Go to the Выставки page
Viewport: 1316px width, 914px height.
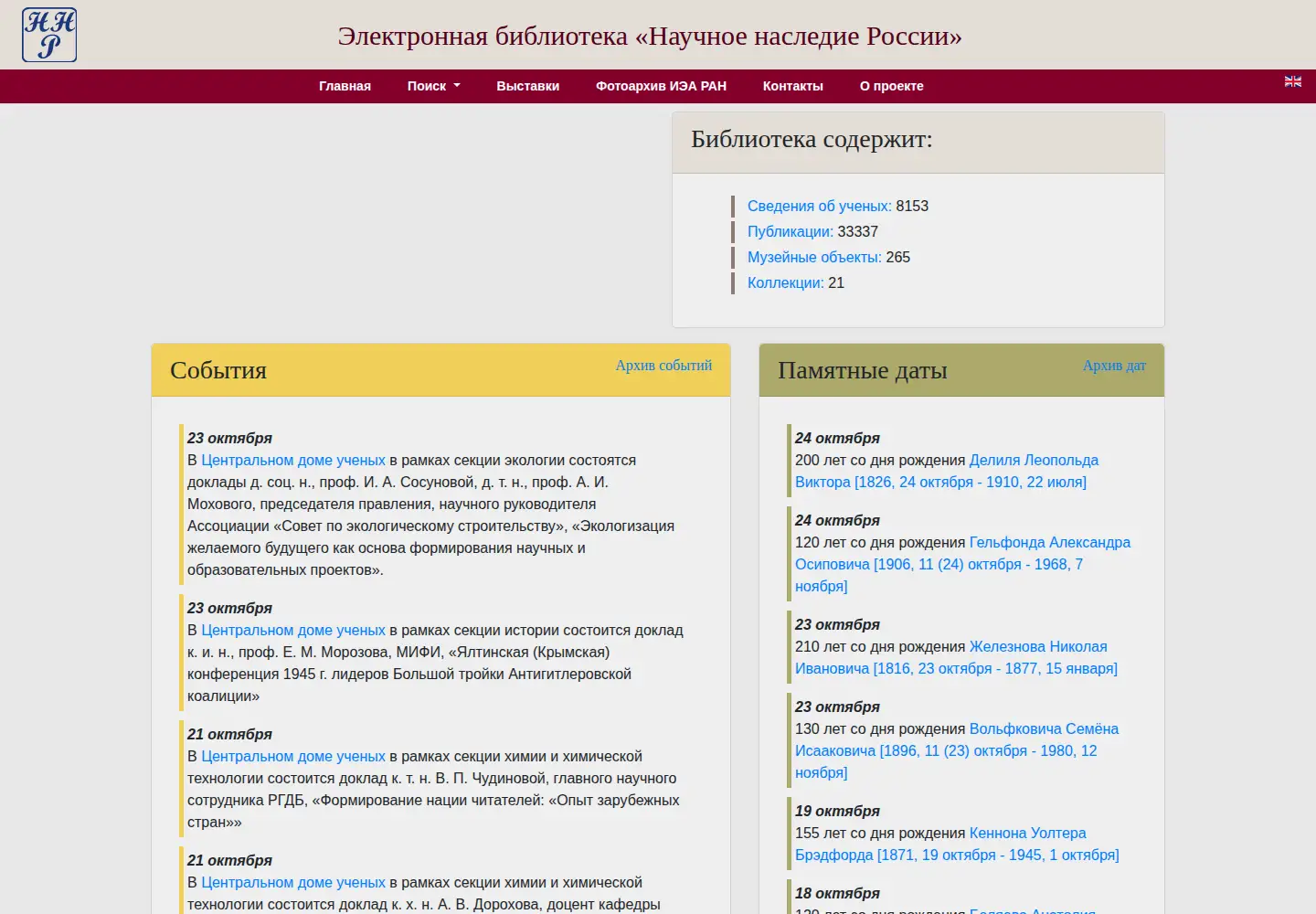[x=528, y=86]
